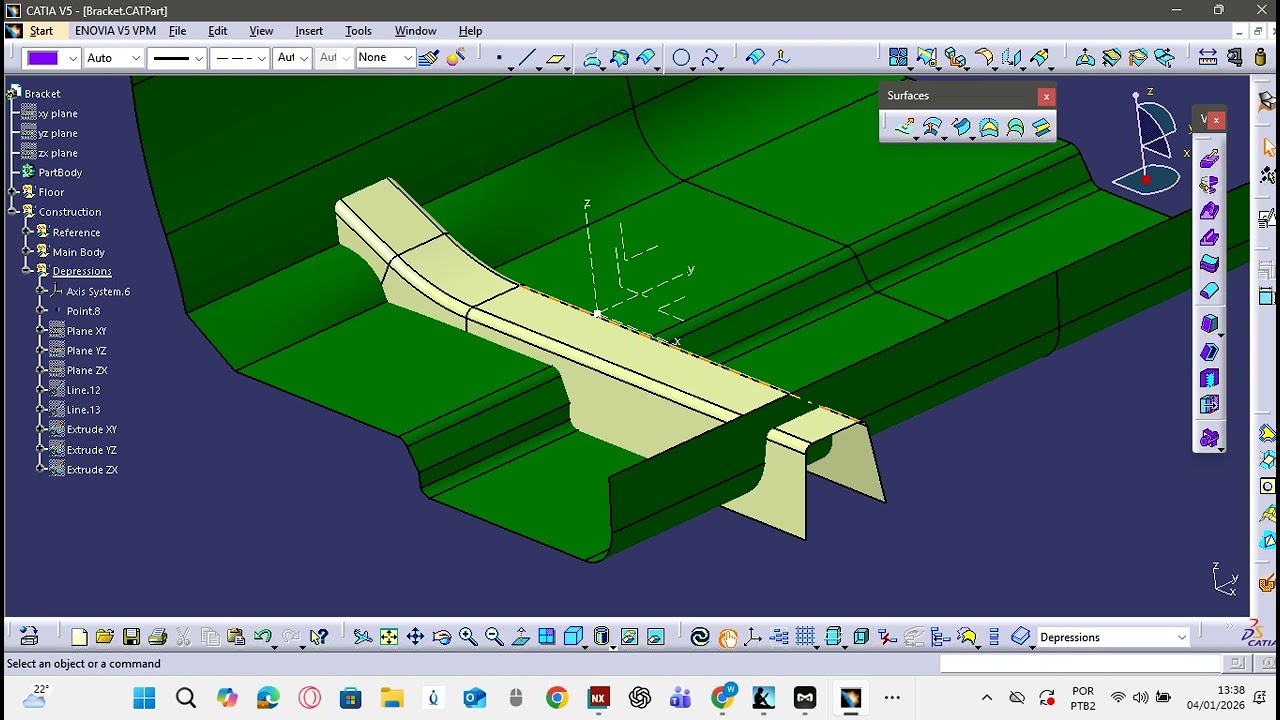
Task: Click the last icon in Surfaces toolbar
Action: (1041, 127)
